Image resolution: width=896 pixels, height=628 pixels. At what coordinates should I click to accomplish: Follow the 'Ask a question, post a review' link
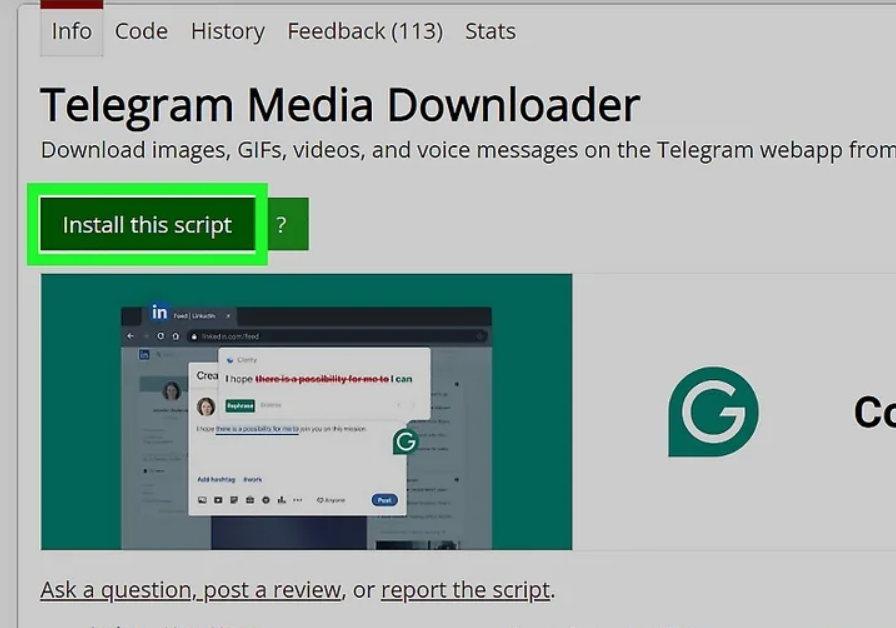point(190,590)
